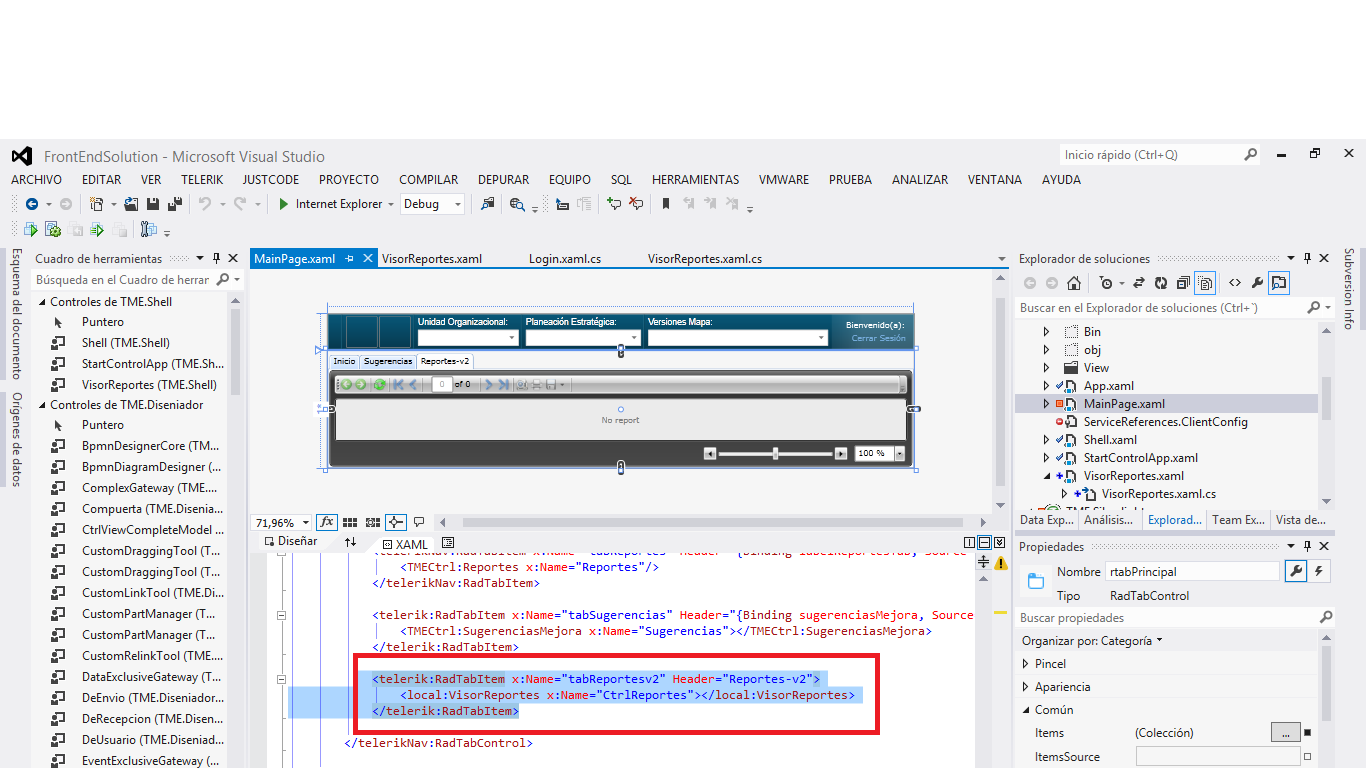Switch to the VisorReportes.xaml tab

pyautogui.click(x=431, y=259)
